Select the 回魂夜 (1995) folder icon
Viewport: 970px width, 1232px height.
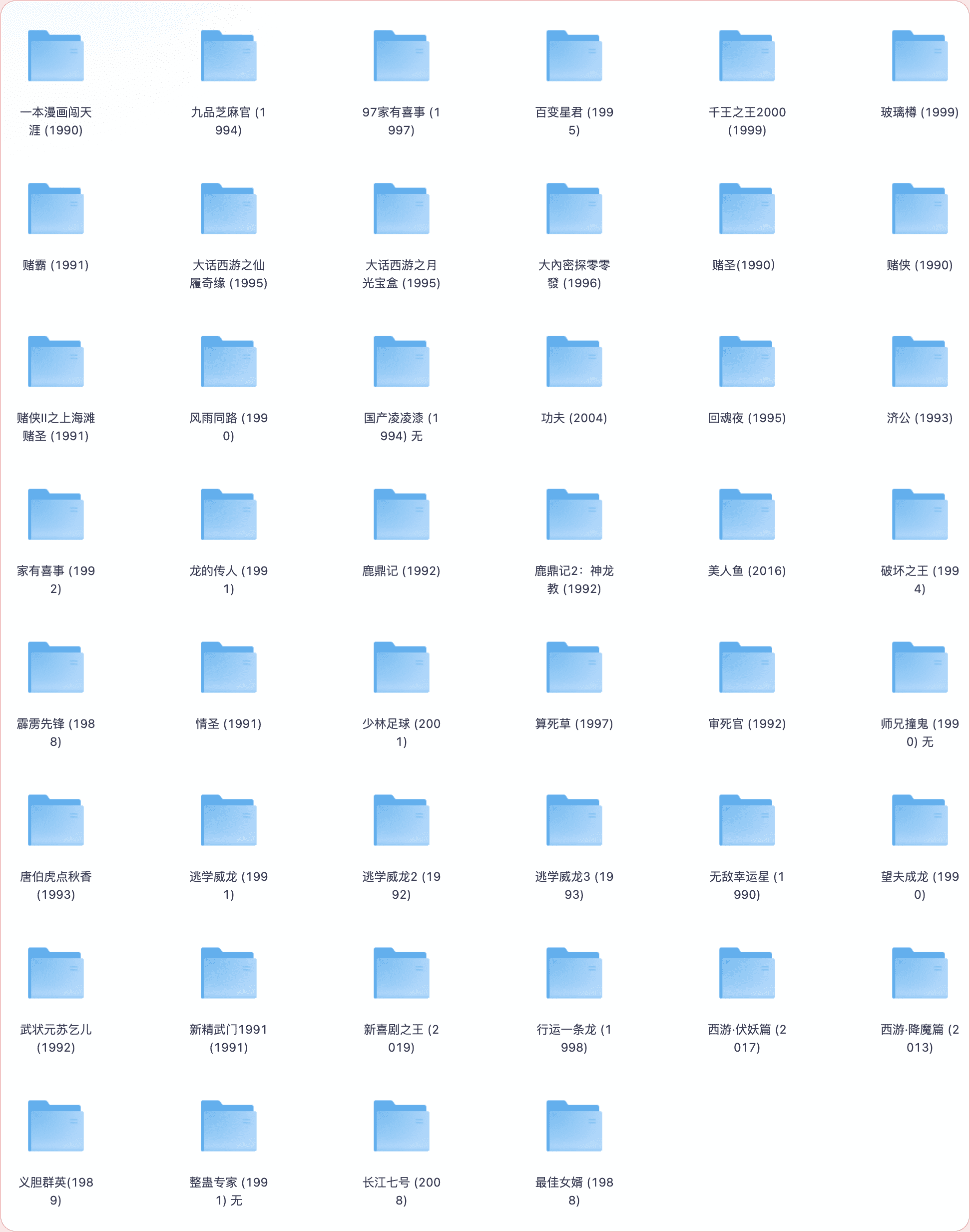(747, 361)
